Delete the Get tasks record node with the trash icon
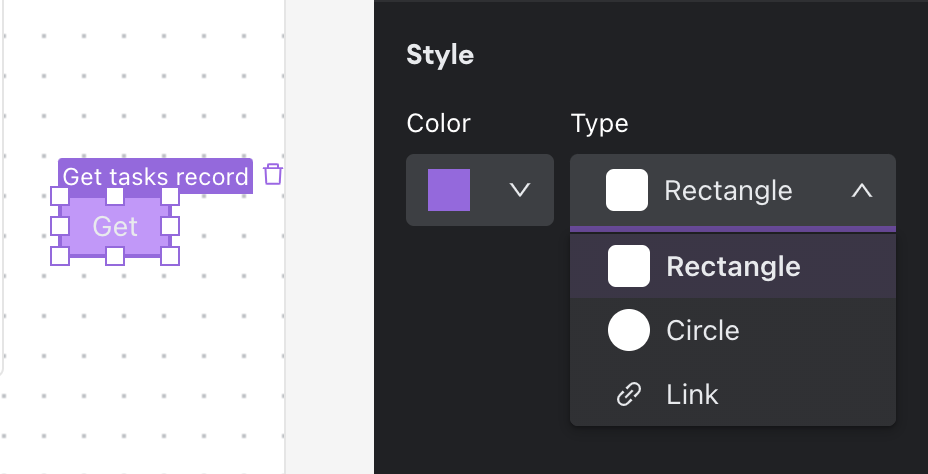The height and width of the screenshot is (474, 928). click(273, 175)
